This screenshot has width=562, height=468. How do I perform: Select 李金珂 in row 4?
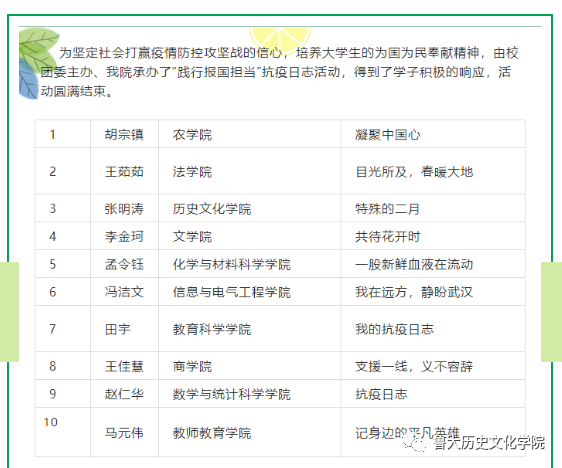pyautogui.click(x=124, y=237)
